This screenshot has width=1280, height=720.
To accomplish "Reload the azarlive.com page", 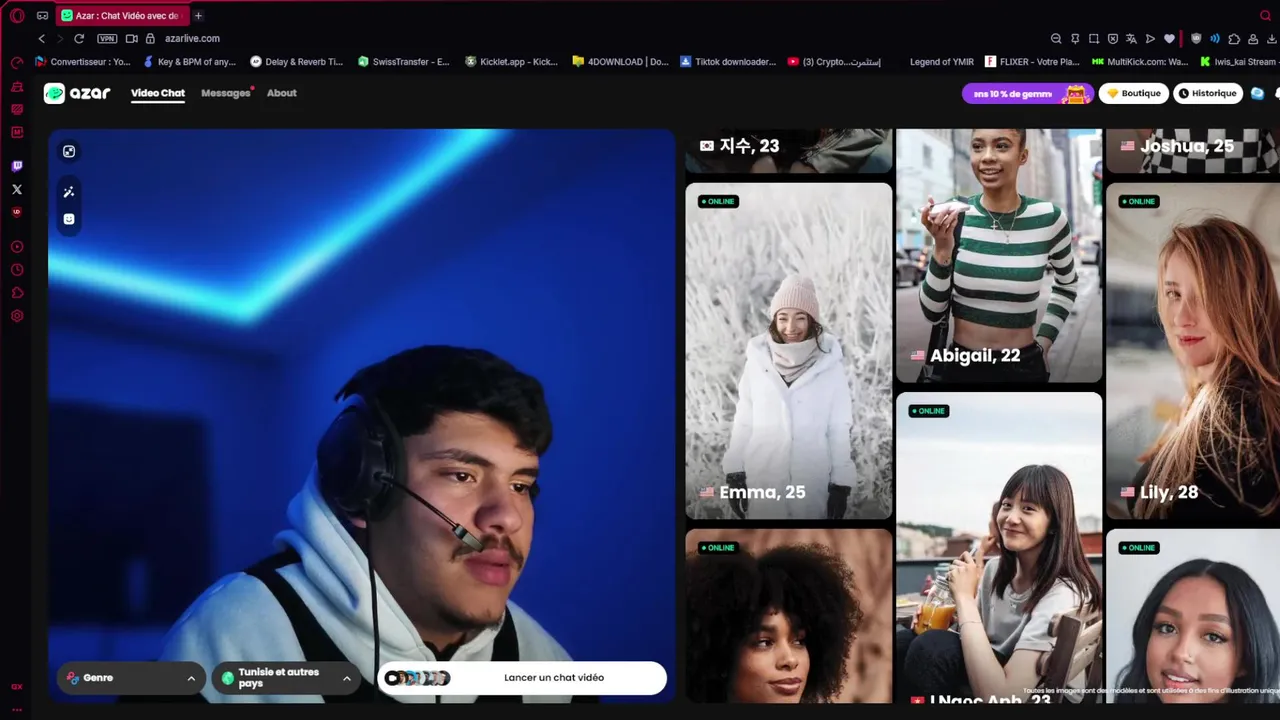I will 79,38.
